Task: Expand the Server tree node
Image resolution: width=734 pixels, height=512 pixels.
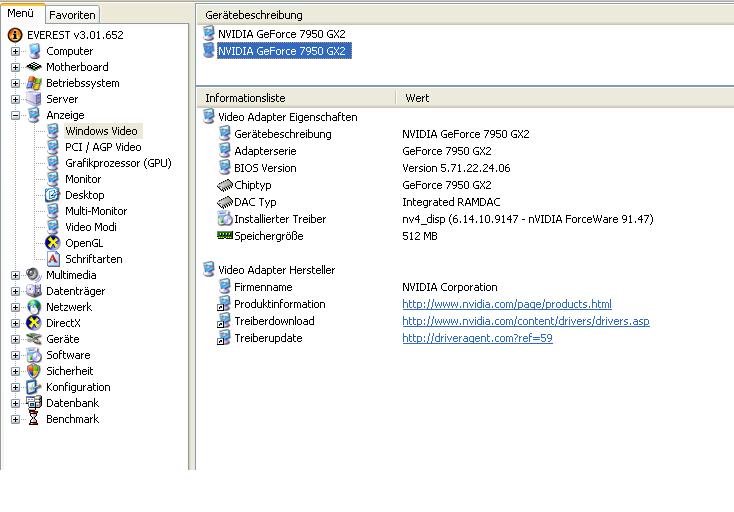Action: [x=15, y=99]
